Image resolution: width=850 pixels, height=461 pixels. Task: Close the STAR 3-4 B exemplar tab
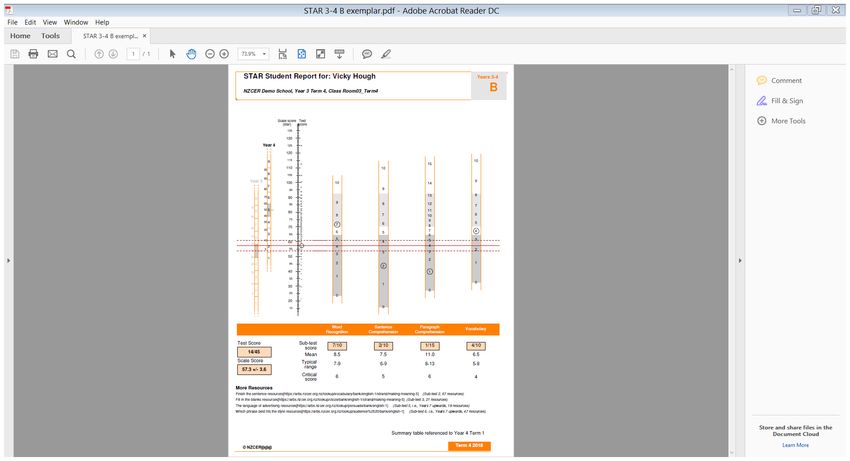coord(144,36)
